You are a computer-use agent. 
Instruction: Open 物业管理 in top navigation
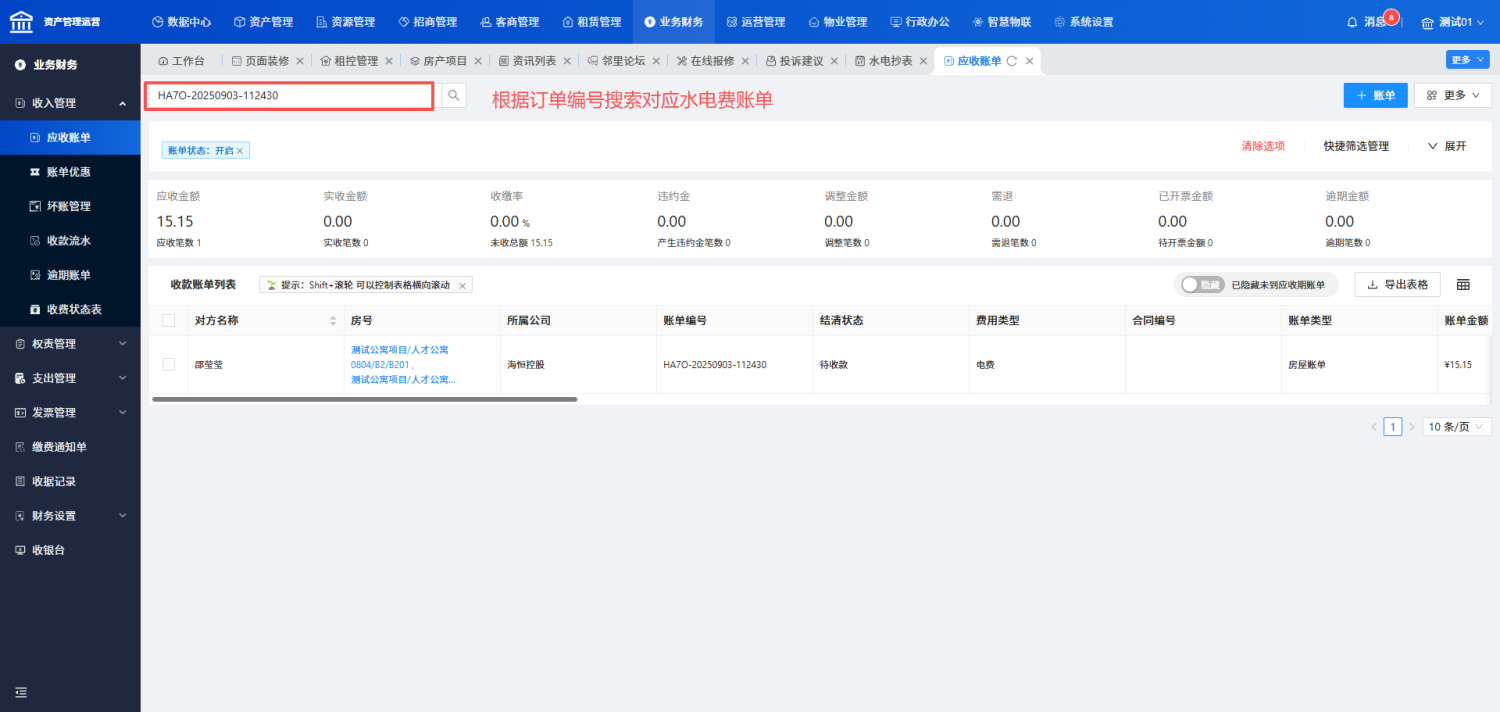pos(837,22)
